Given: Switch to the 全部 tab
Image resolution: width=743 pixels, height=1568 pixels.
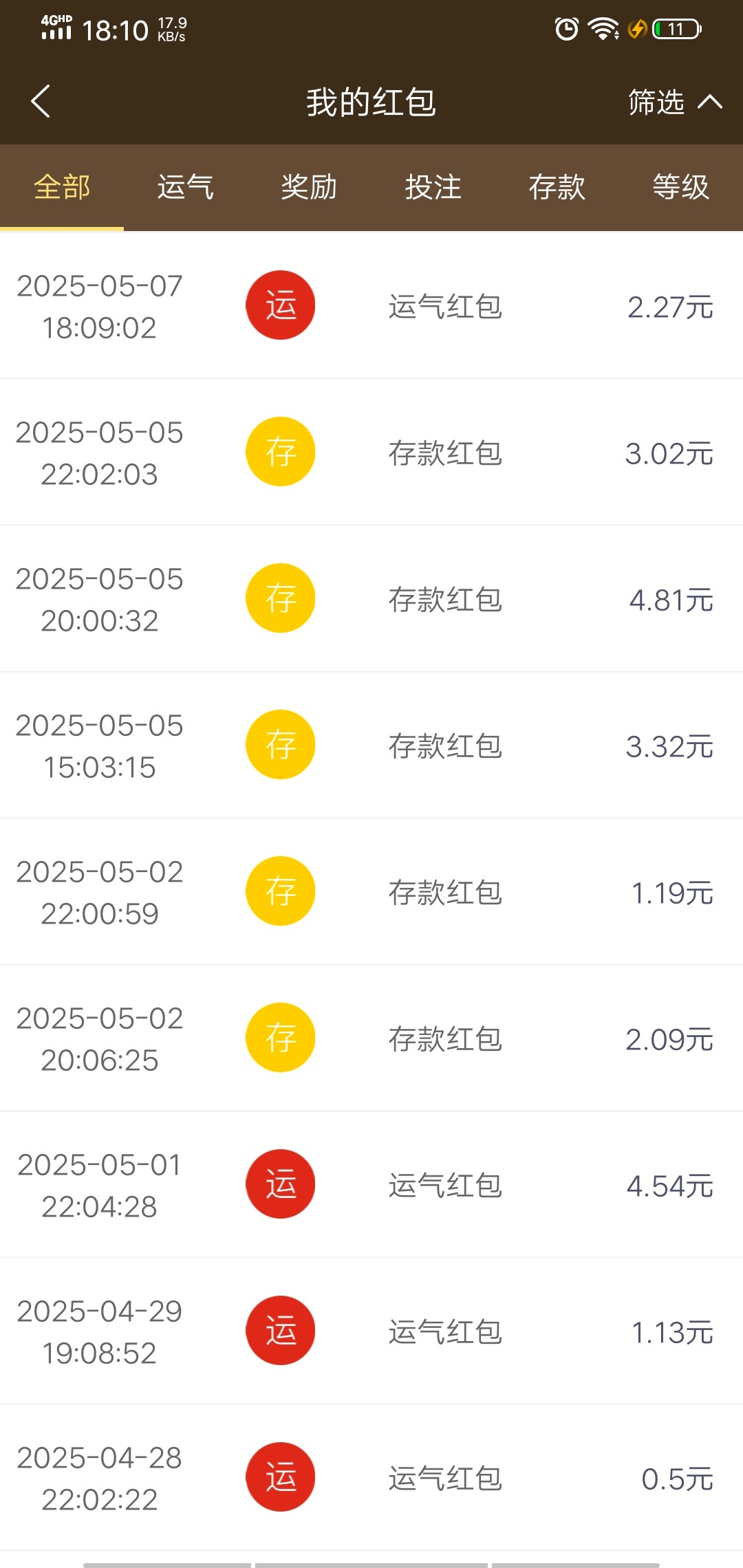Looking at the screenshot, I should pyautogui.click(x=62, y=187).
